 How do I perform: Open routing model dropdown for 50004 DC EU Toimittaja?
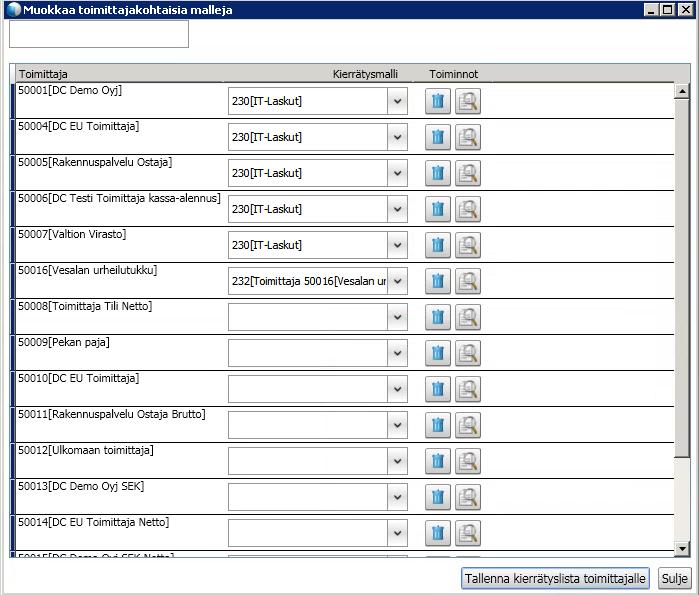point(397,137)
